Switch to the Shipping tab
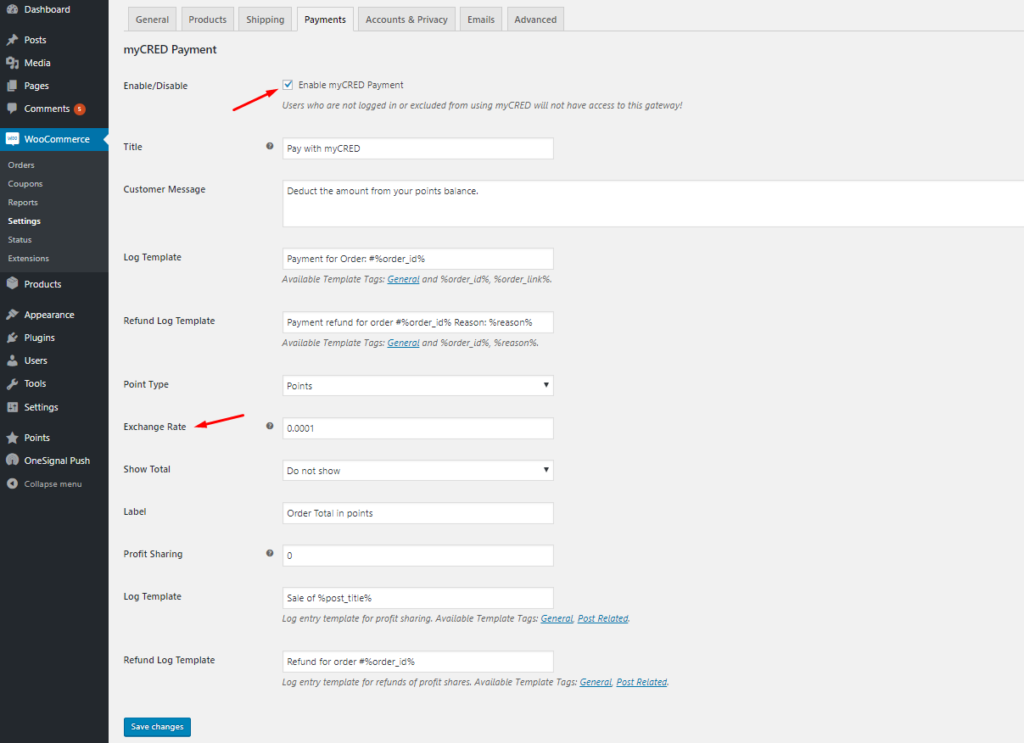Viewport: 1024px width, 743px height. [265, 20]
